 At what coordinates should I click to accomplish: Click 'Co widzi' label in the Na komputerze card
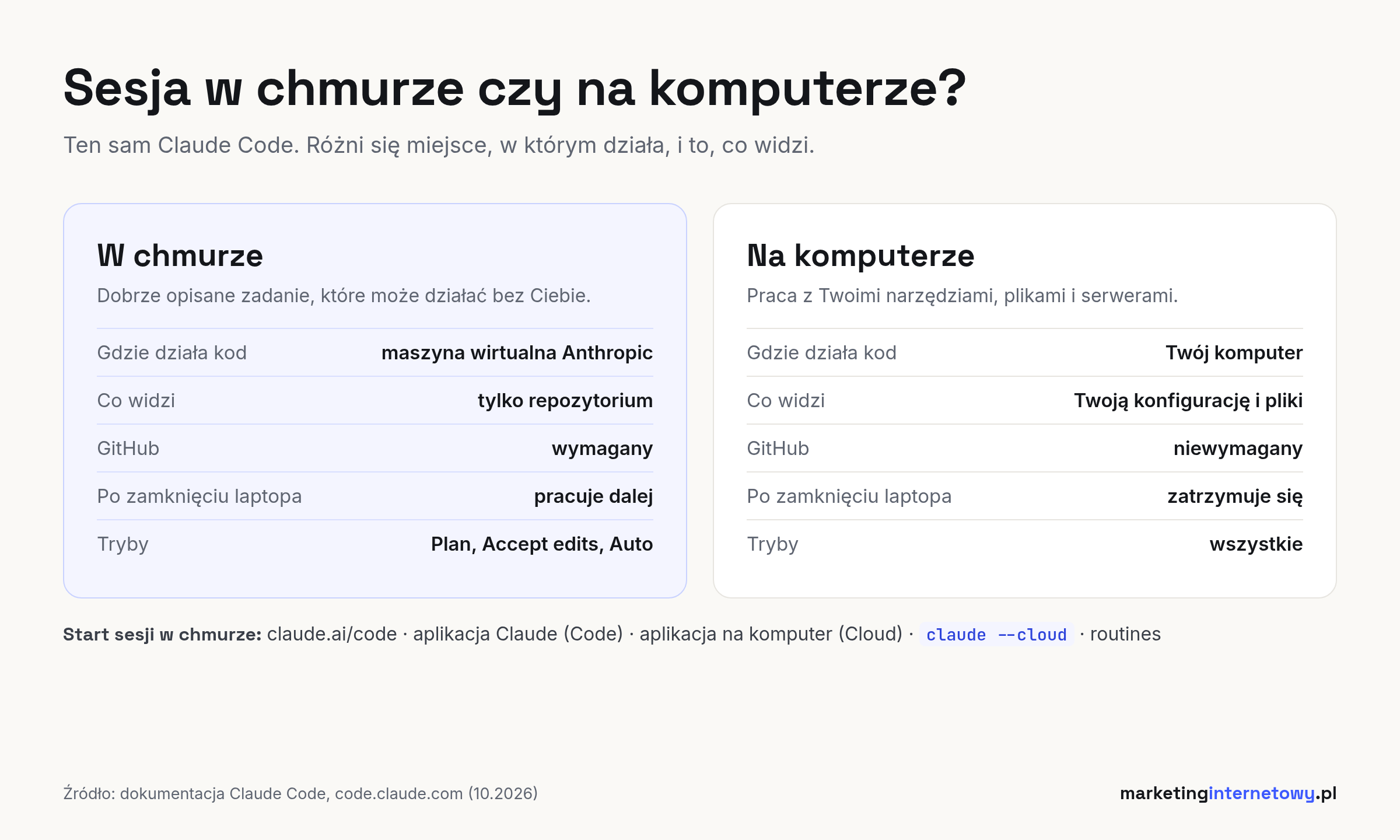(786, 401)
